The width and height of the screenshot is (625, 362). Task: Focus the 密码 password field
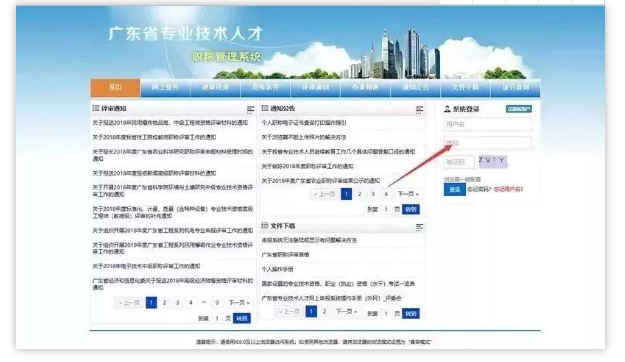tap(487, 143)
